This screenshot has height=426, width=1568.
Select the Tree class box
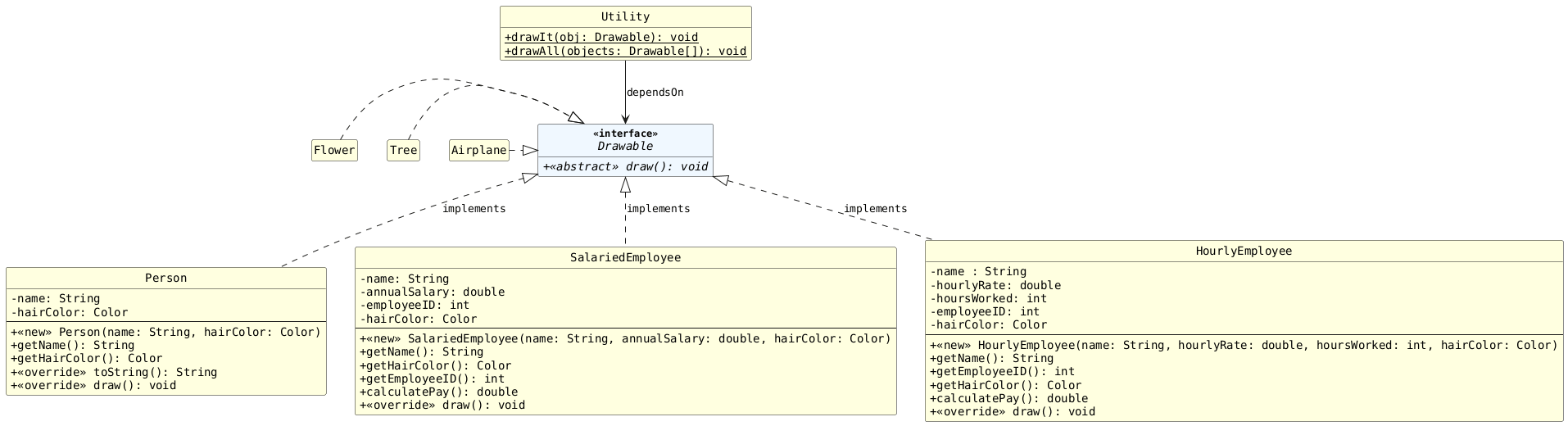(x=403, y=150)
